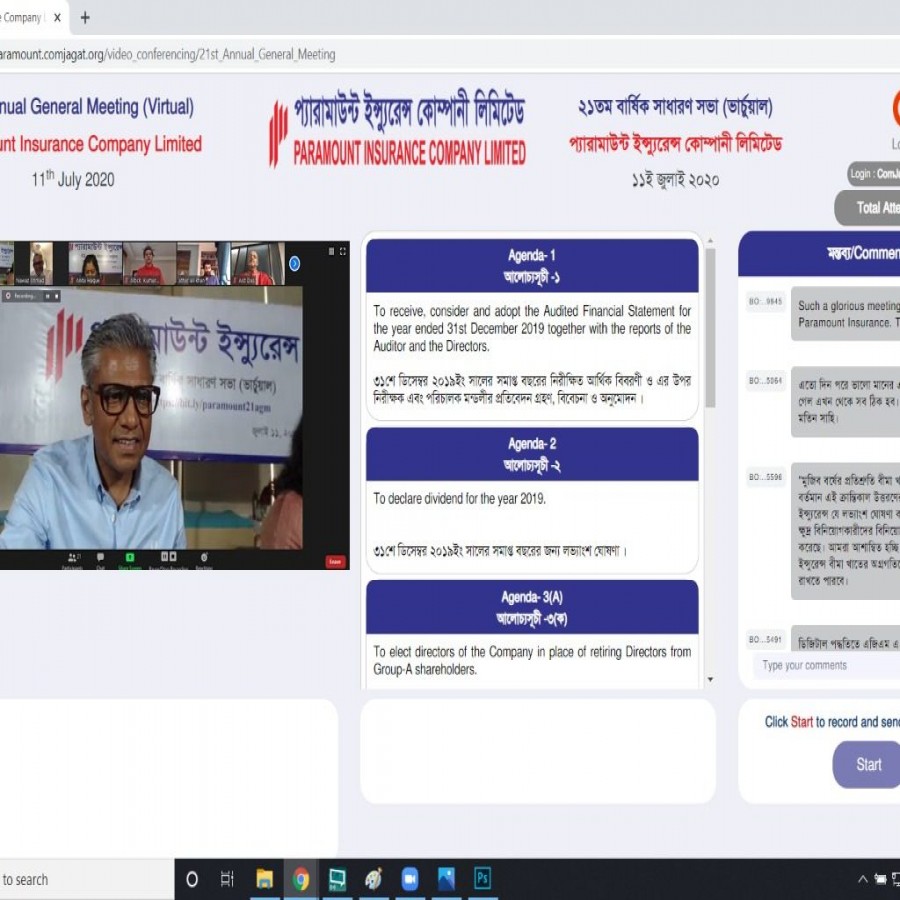The height and width of the screenshot is (900, 900).
Task: Close the current Chrome browser tab
Action: pos(57,18)
